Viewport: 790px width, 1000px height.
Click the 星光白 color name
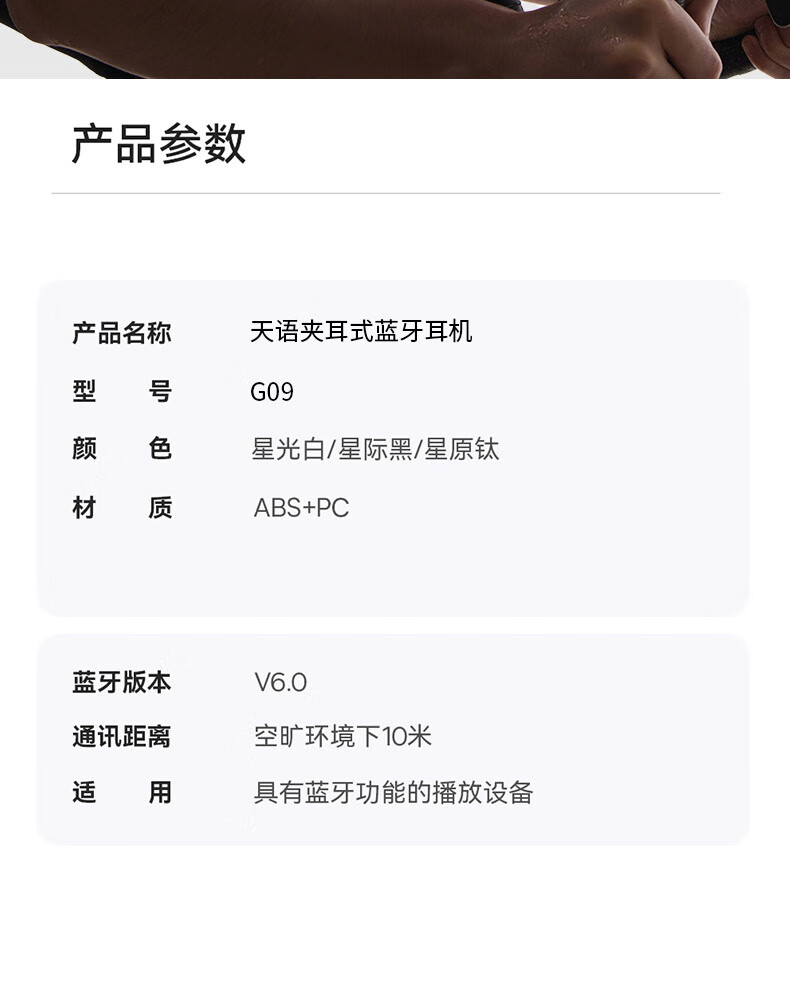pyautogui.click(x=288, y=450)
